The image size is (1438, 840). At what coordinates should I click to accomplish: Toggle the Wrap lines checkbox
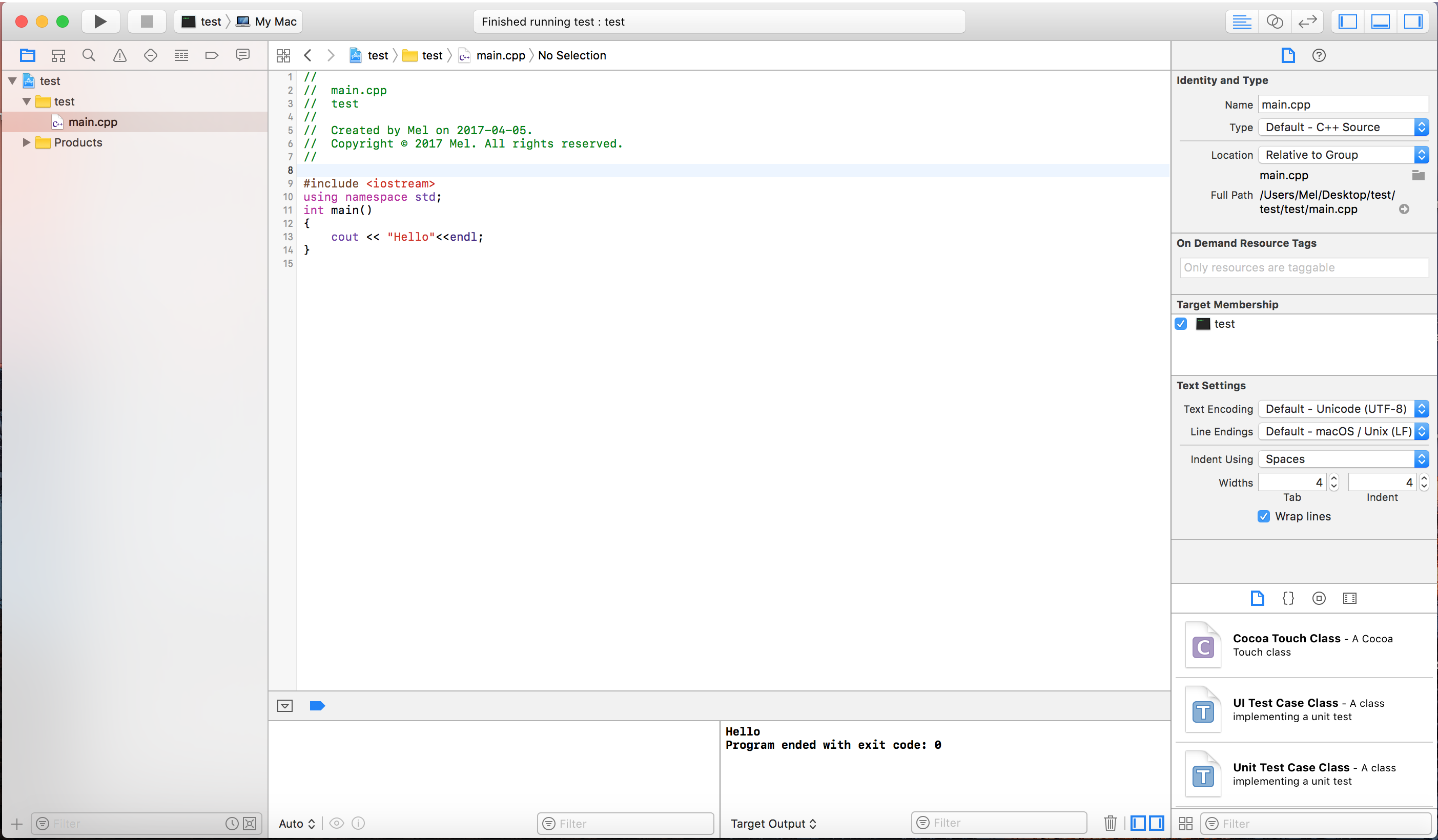click(x=1263, y=516)
